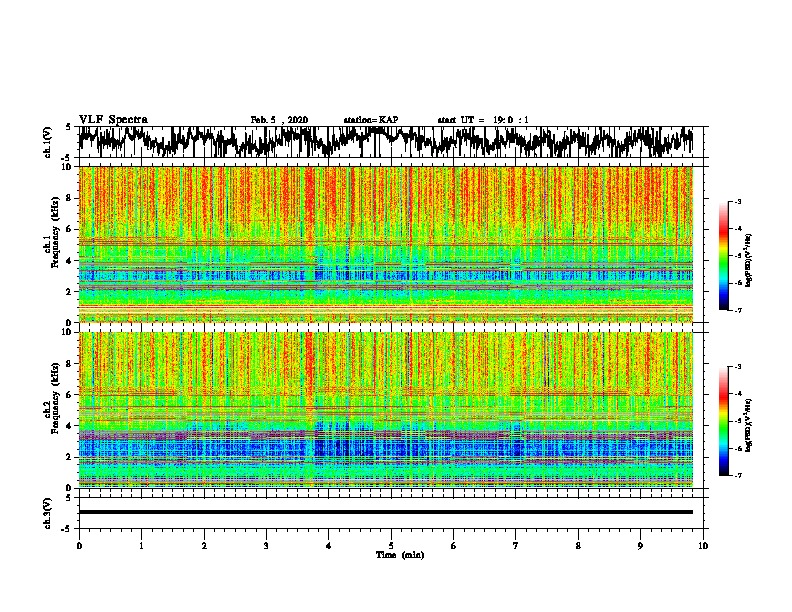Click the date label 'Feb. 5, 2020'
This screenshot has height=612, width=792.
click(279, 120)
